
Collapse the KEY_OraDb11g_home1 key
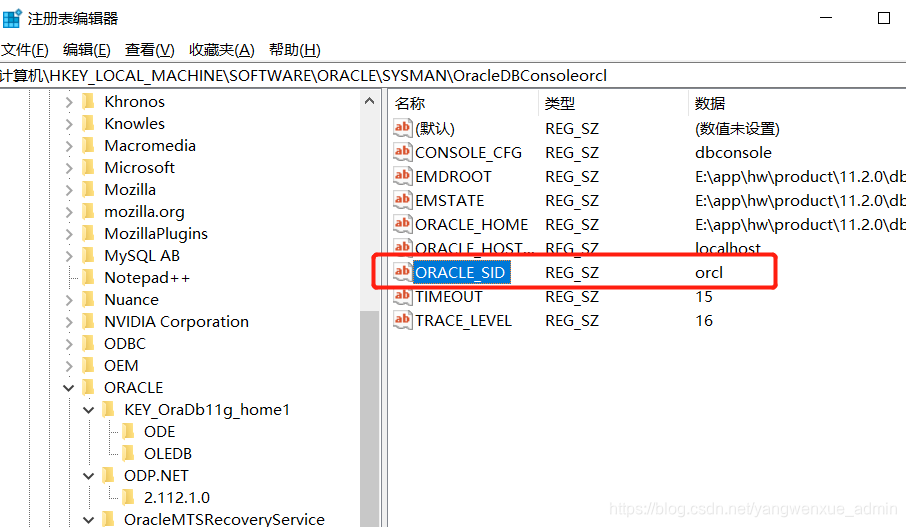tap(88, 410)
